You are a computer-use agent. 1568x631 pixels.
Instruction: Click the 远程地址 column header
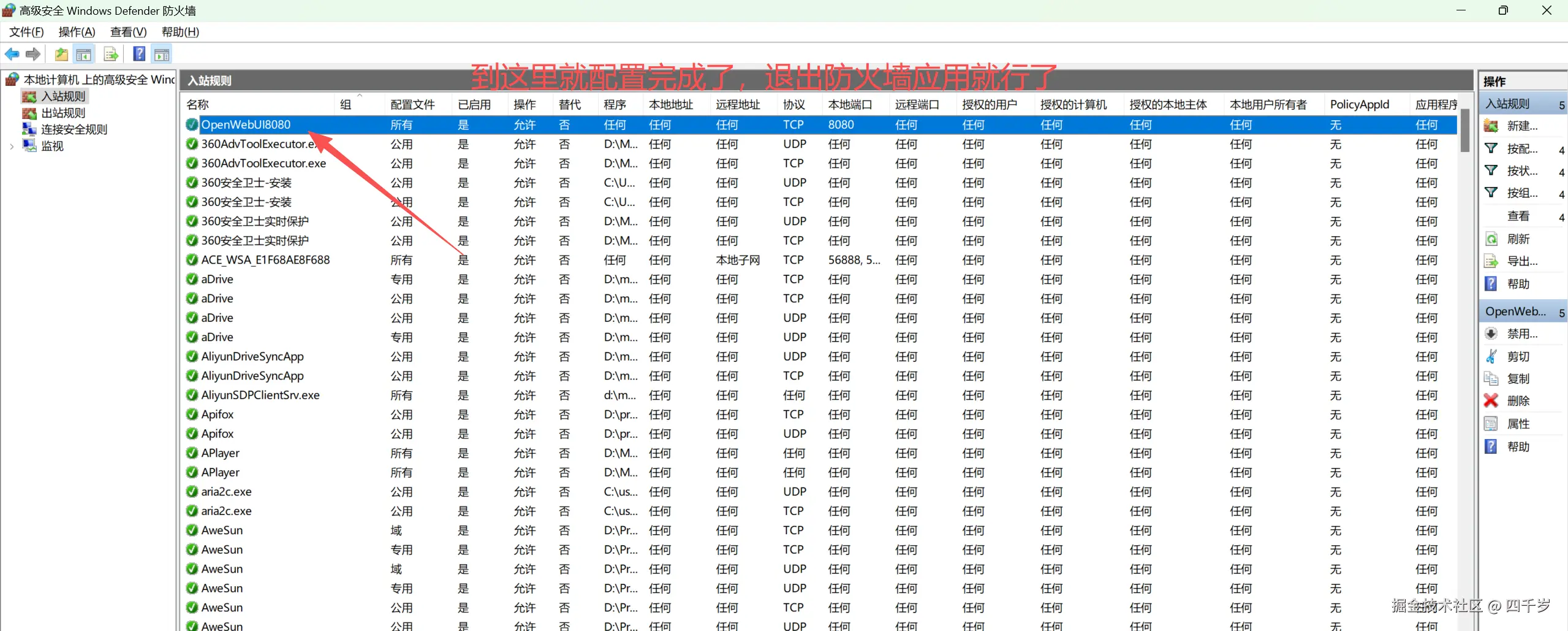744,104
